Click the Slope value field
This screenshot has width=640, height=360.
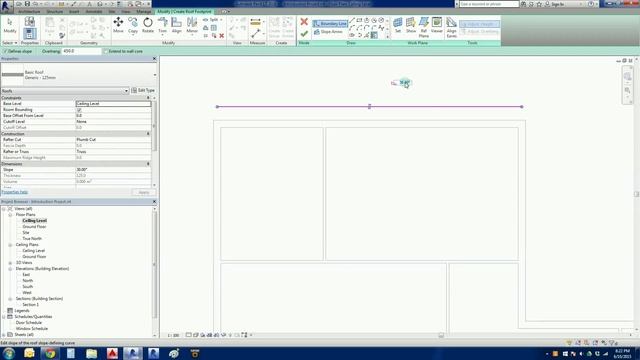(113, 169)
